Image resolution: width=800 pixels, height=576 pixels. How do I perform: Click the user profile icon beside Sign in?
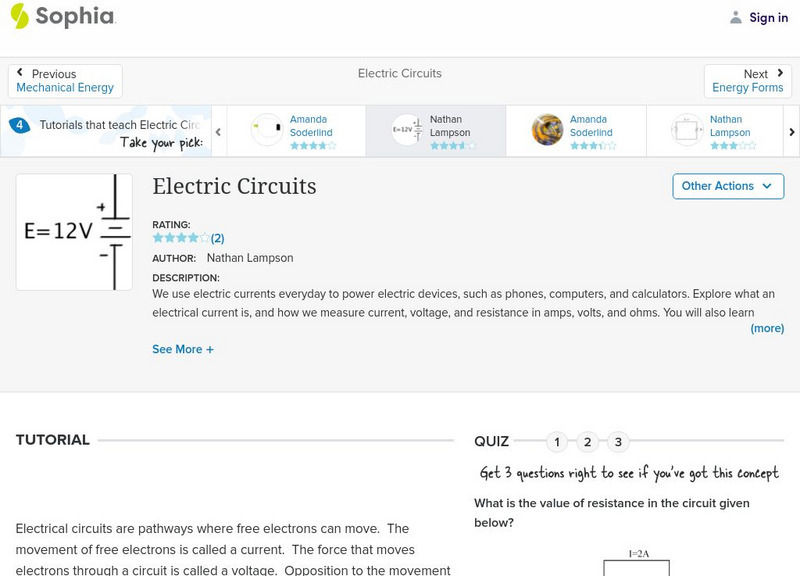point(736,17)
